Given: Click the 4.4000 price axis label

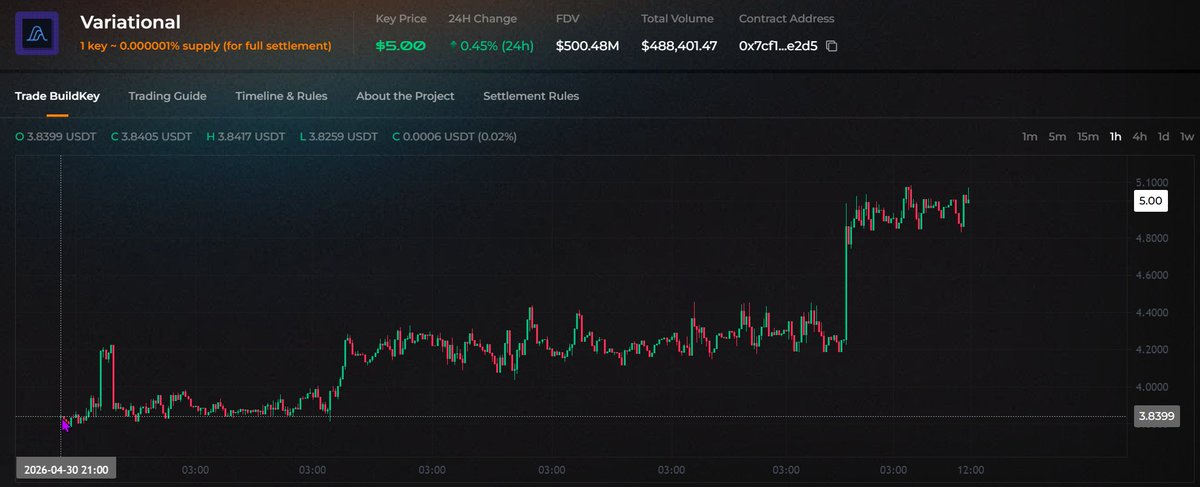Looking at the screenshot, I should point(1153,312).
